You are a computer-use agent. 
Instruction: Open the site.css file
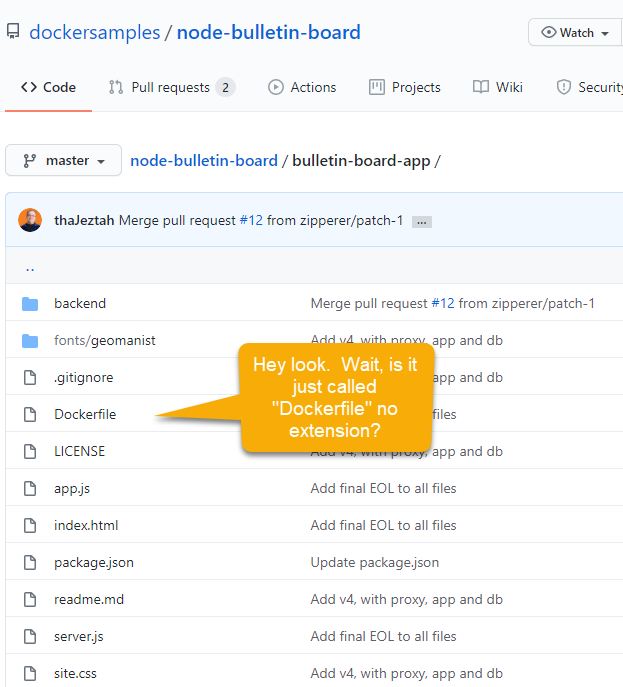(75, 673)
